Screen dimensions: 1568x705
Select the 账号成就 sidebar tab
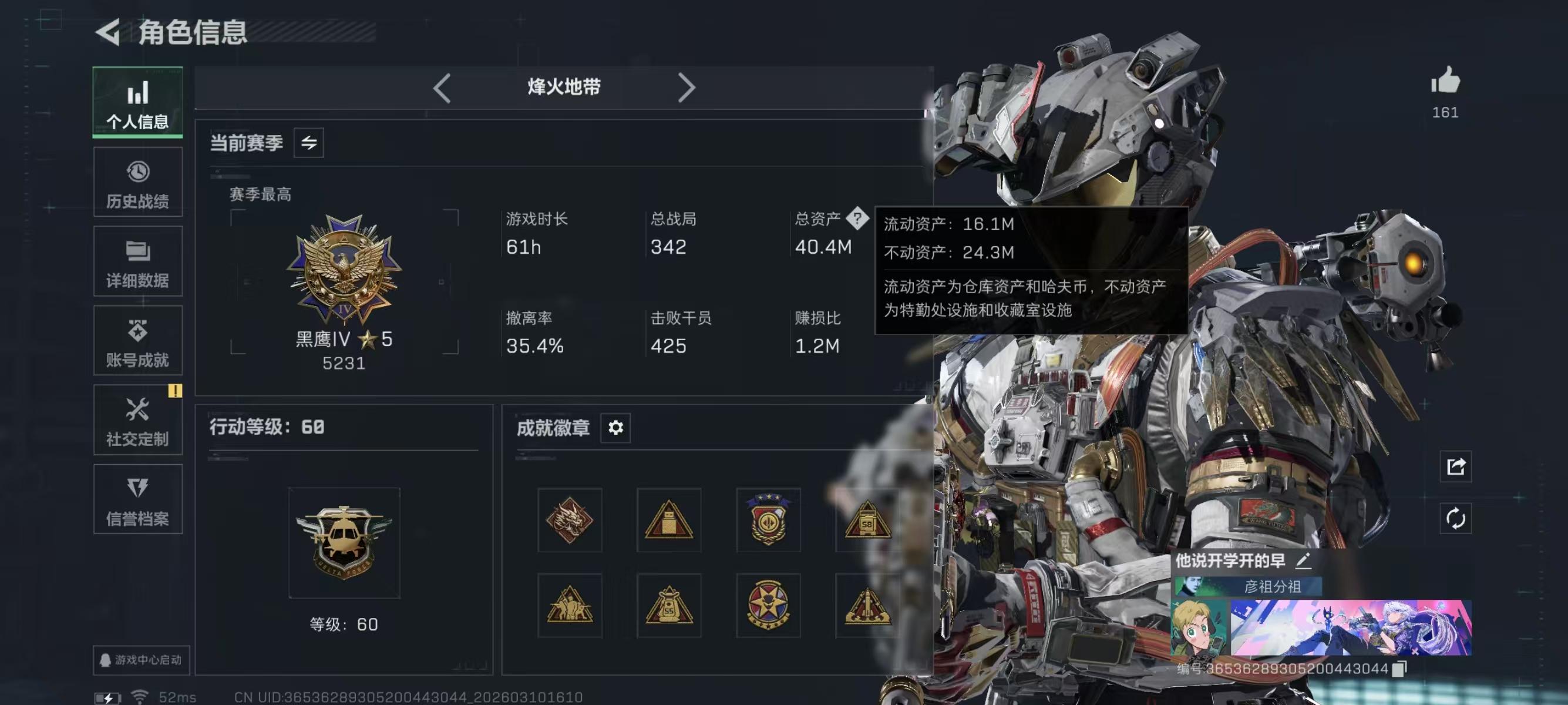(137, 340)
